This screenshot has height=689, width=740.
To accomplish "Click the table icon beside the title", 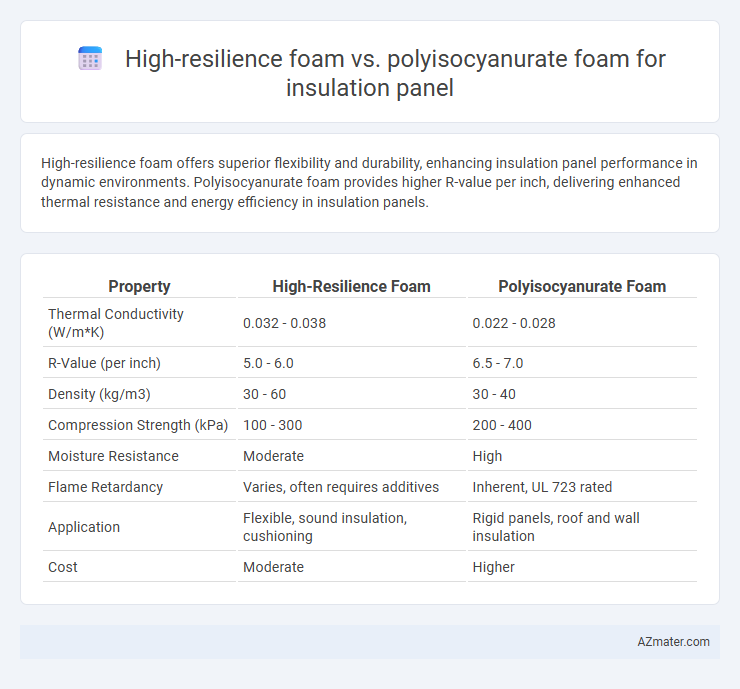I will pyautogui.click(x=90, y=59).
